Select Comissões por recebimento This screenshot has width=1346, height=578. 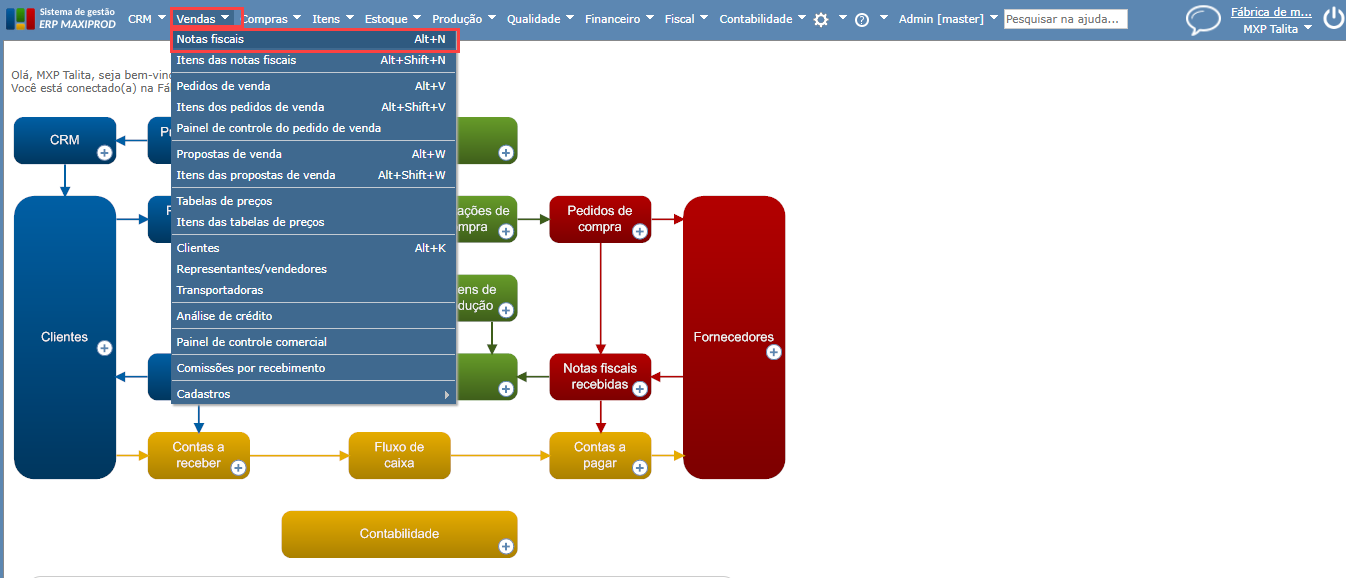(314, 368)
